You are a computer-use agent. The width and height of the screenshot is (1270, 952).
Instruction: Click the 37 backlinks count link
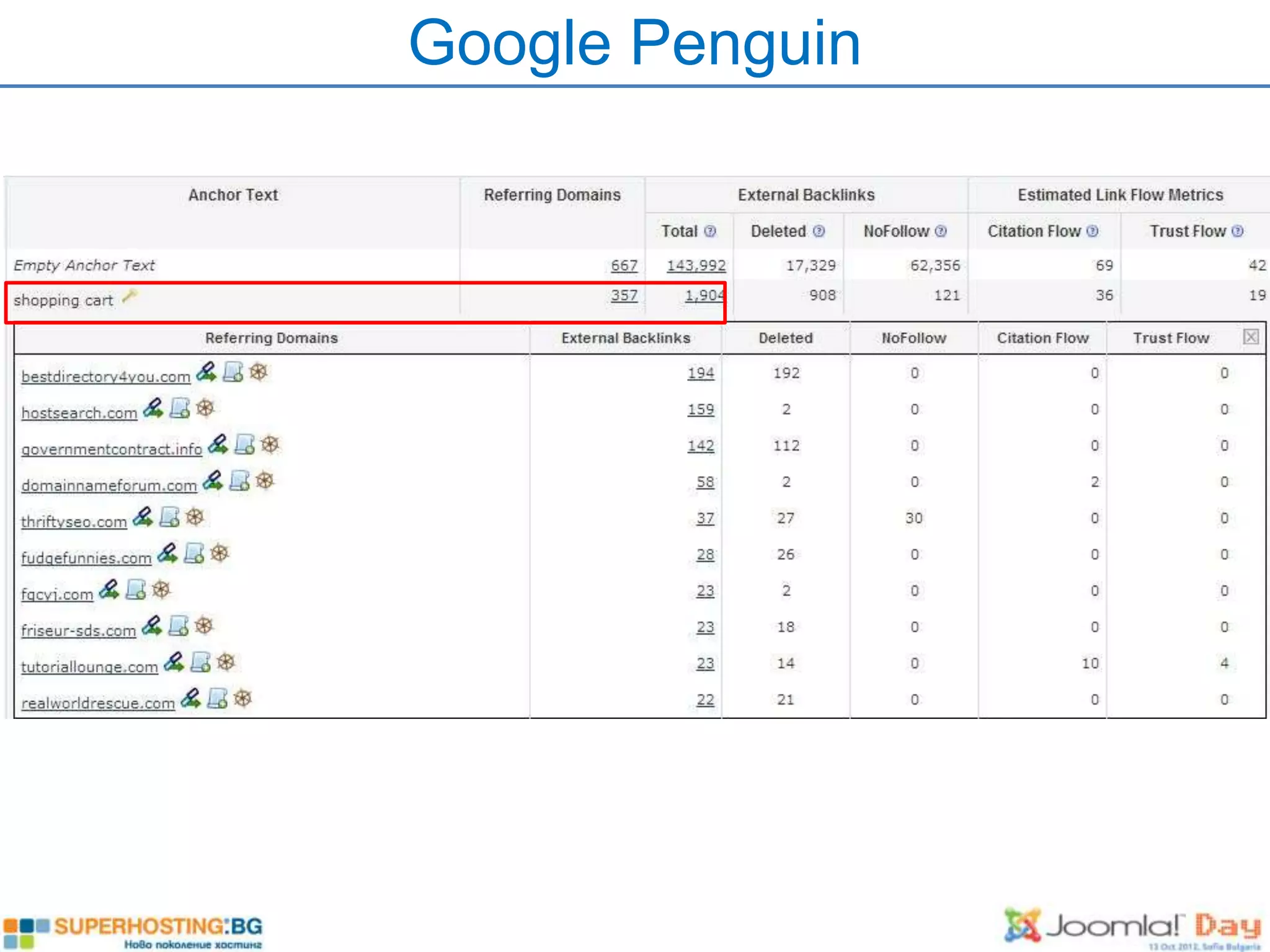[705, 518]
